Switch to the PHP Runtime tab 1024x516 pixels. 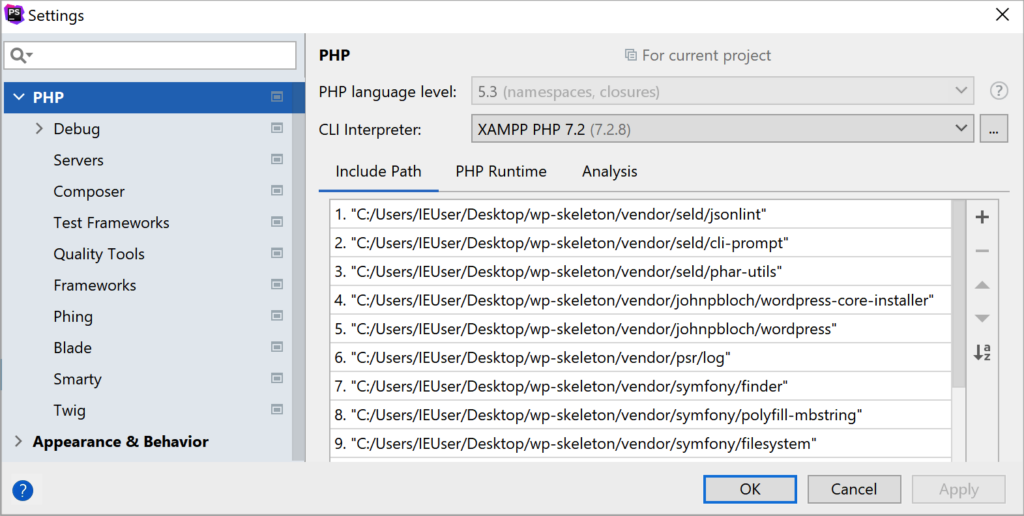[x=501, y=171]
